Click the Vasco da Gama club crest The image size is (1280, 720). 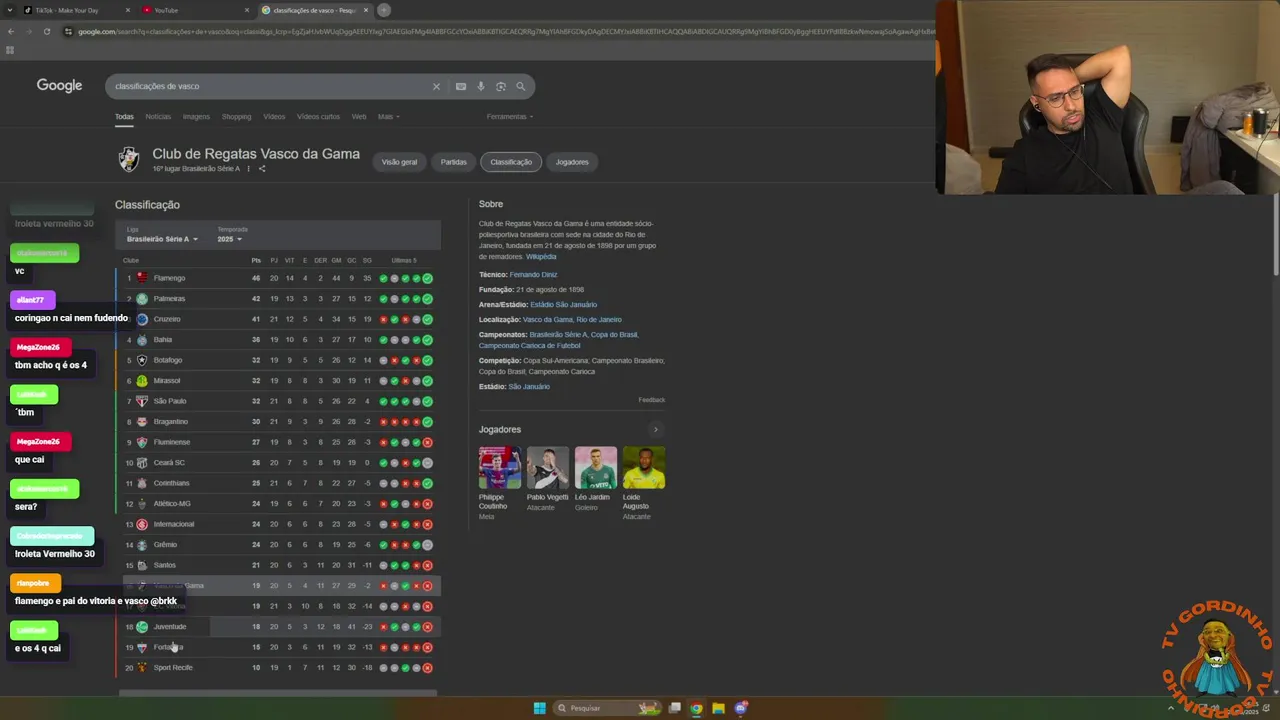pos(129,159)
